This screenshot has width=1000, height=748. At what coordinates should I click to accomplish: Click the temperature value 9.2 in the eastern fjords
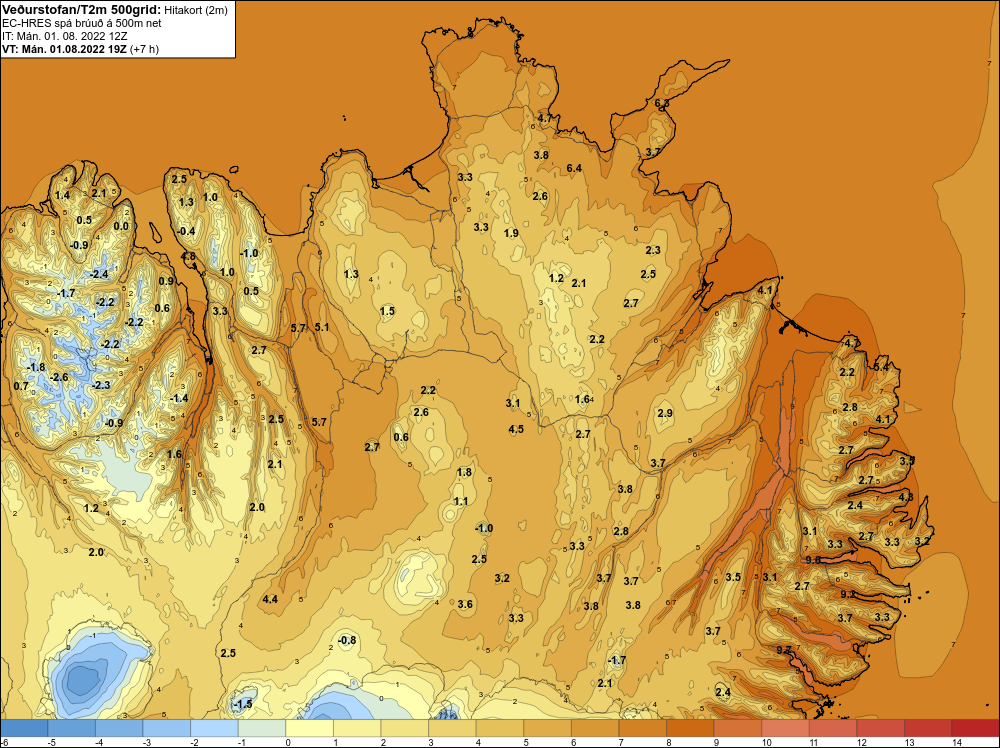[x=848, y=594]
